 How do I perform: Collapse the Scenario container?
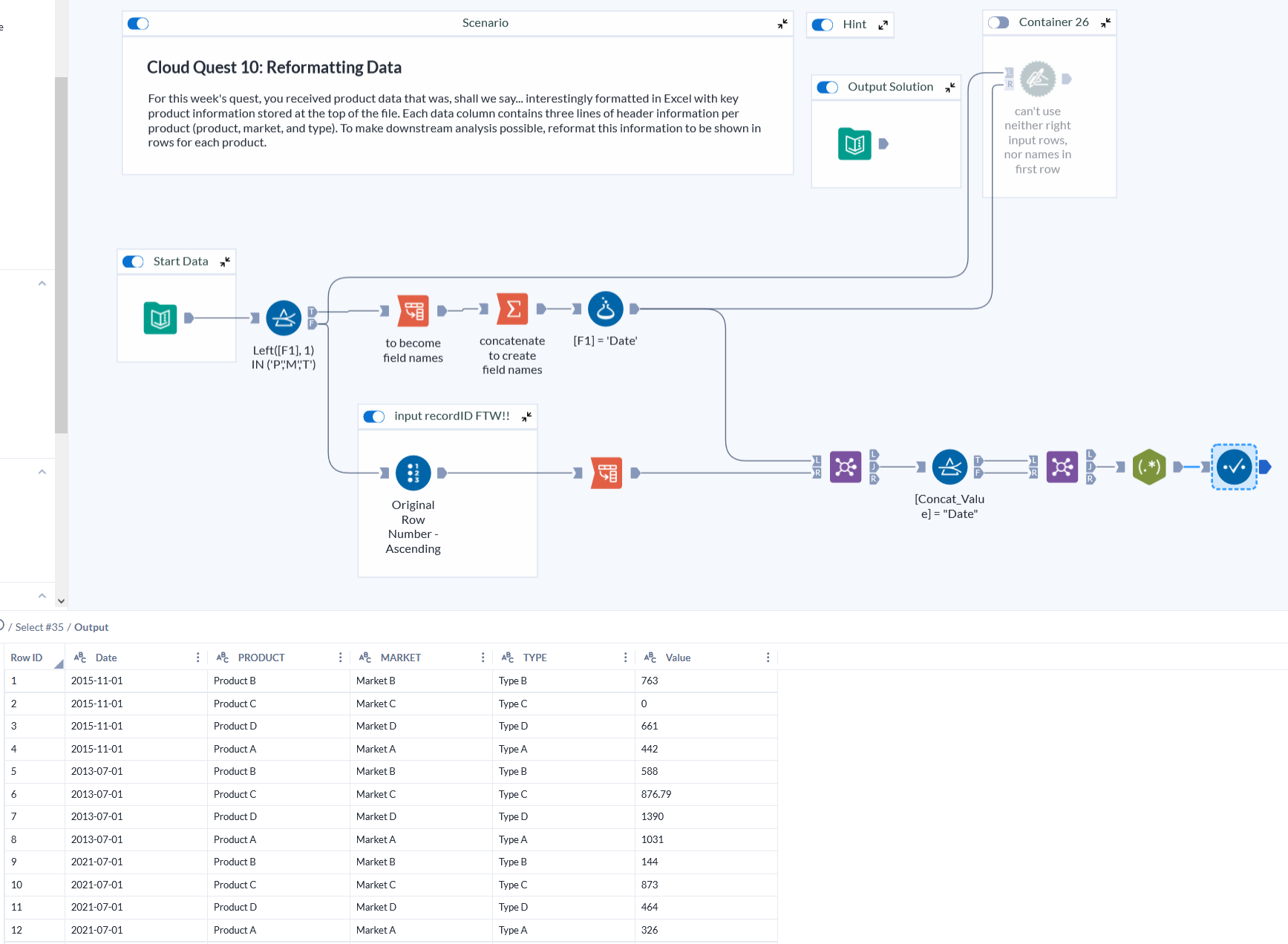pos(782,24)
